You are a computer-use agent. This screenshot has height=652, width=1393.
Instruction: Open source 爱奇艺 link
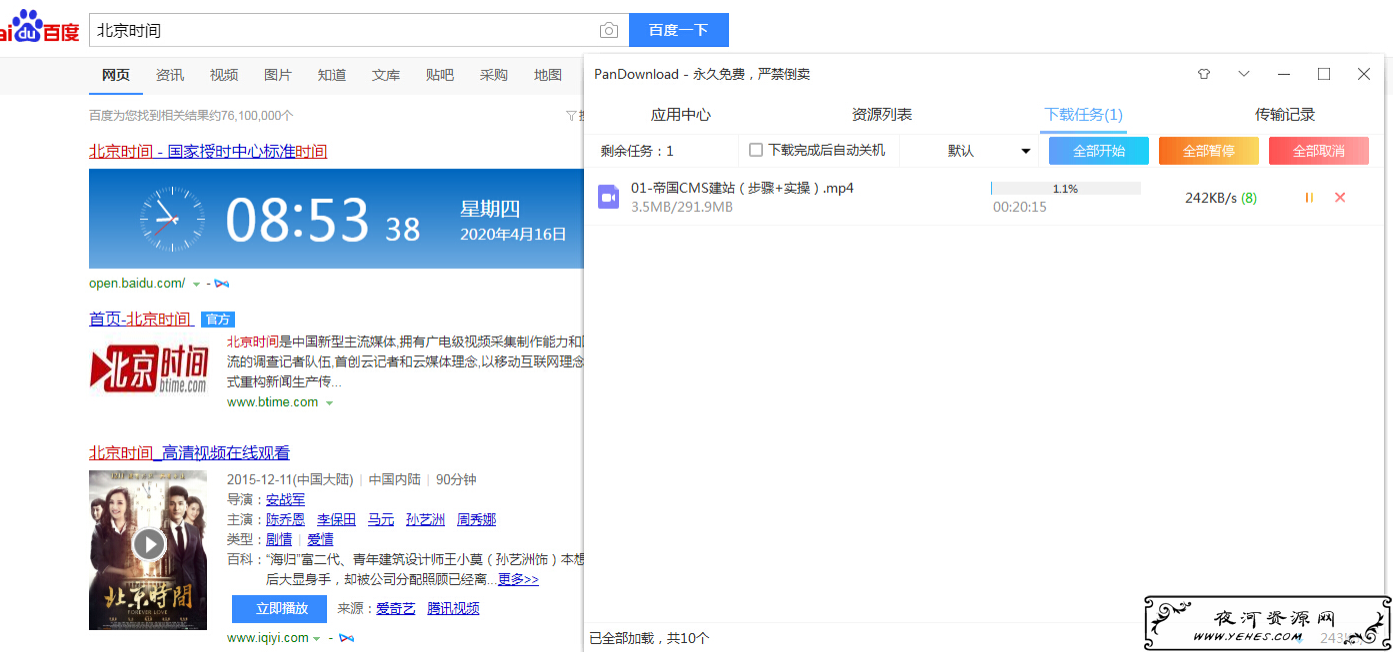396,608
